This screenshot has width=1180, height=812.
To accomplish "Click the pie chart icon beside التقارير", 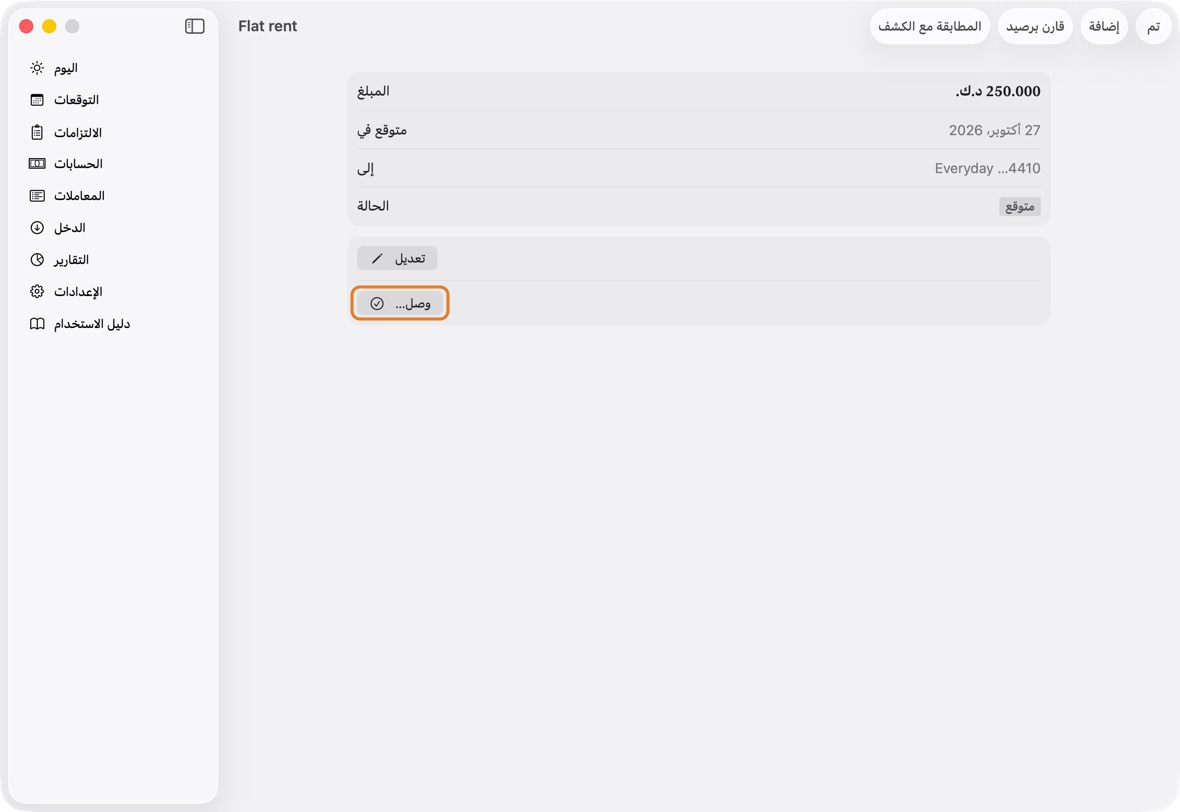I will pos(37,260).
